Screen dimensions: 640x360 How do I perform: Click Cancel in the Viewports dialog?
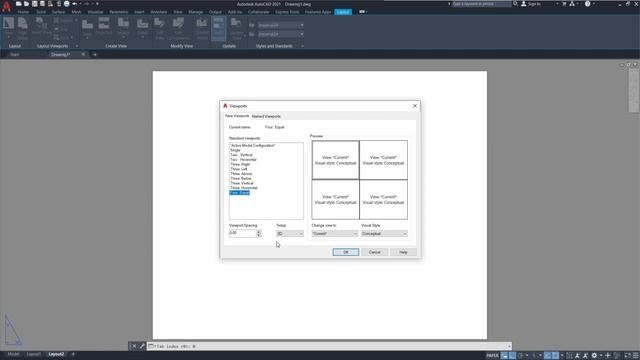[x=374, y=252]
